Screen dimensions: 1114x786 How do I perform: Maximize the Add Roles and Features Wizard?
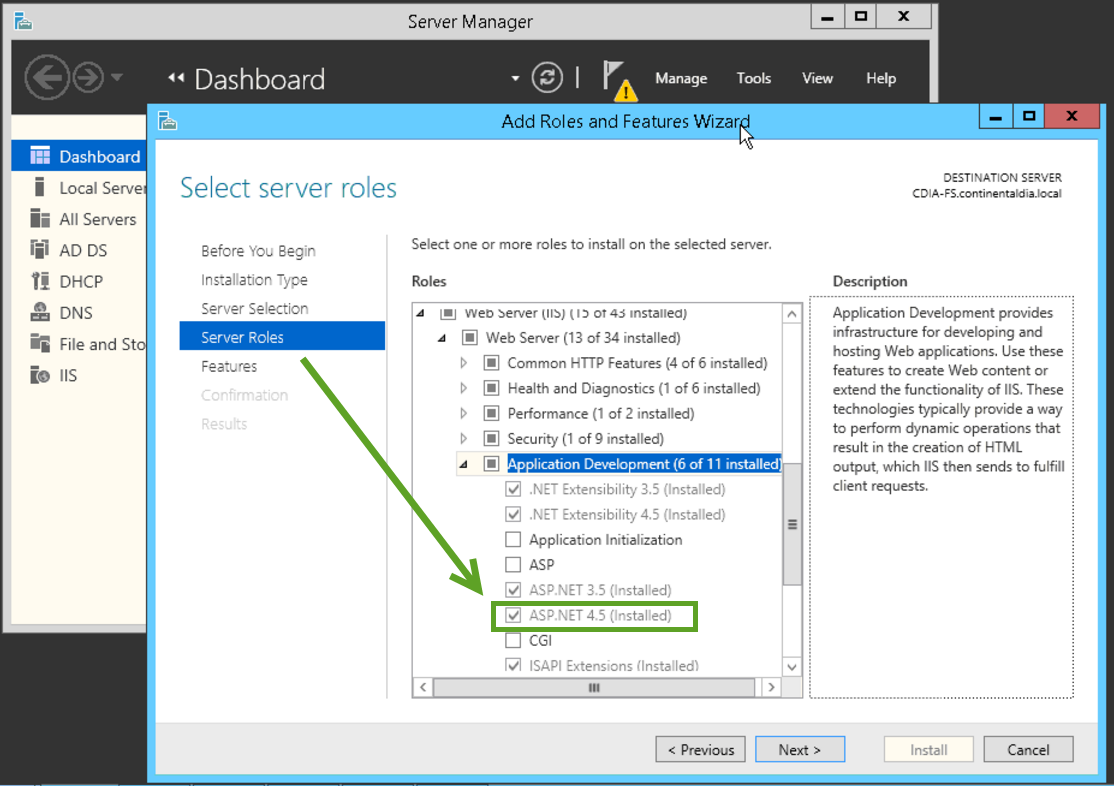[1029, 116]
